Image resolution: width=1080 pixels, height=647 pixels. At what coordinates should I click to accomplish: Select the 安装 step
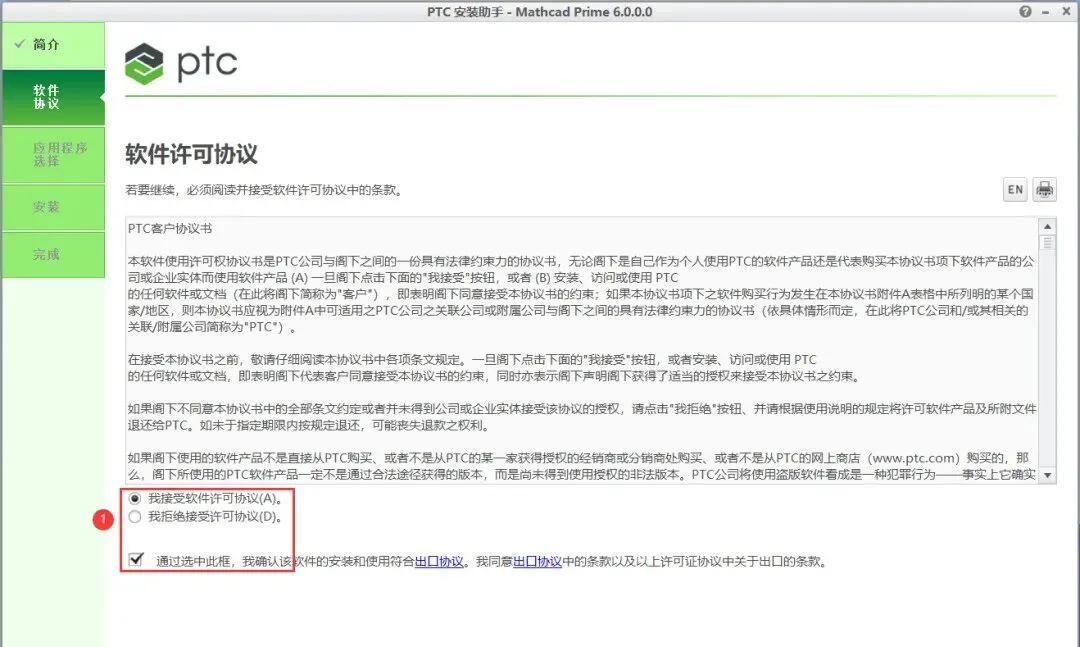tap(53, 207)
